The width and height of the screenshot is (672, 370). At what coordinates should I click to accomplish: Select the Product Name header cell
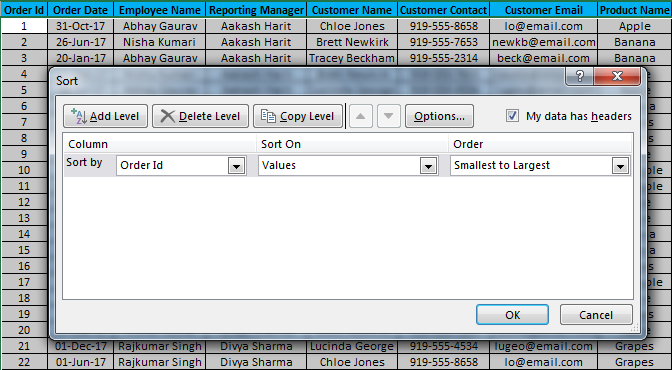pyautogui.click(x=635, y=9)
